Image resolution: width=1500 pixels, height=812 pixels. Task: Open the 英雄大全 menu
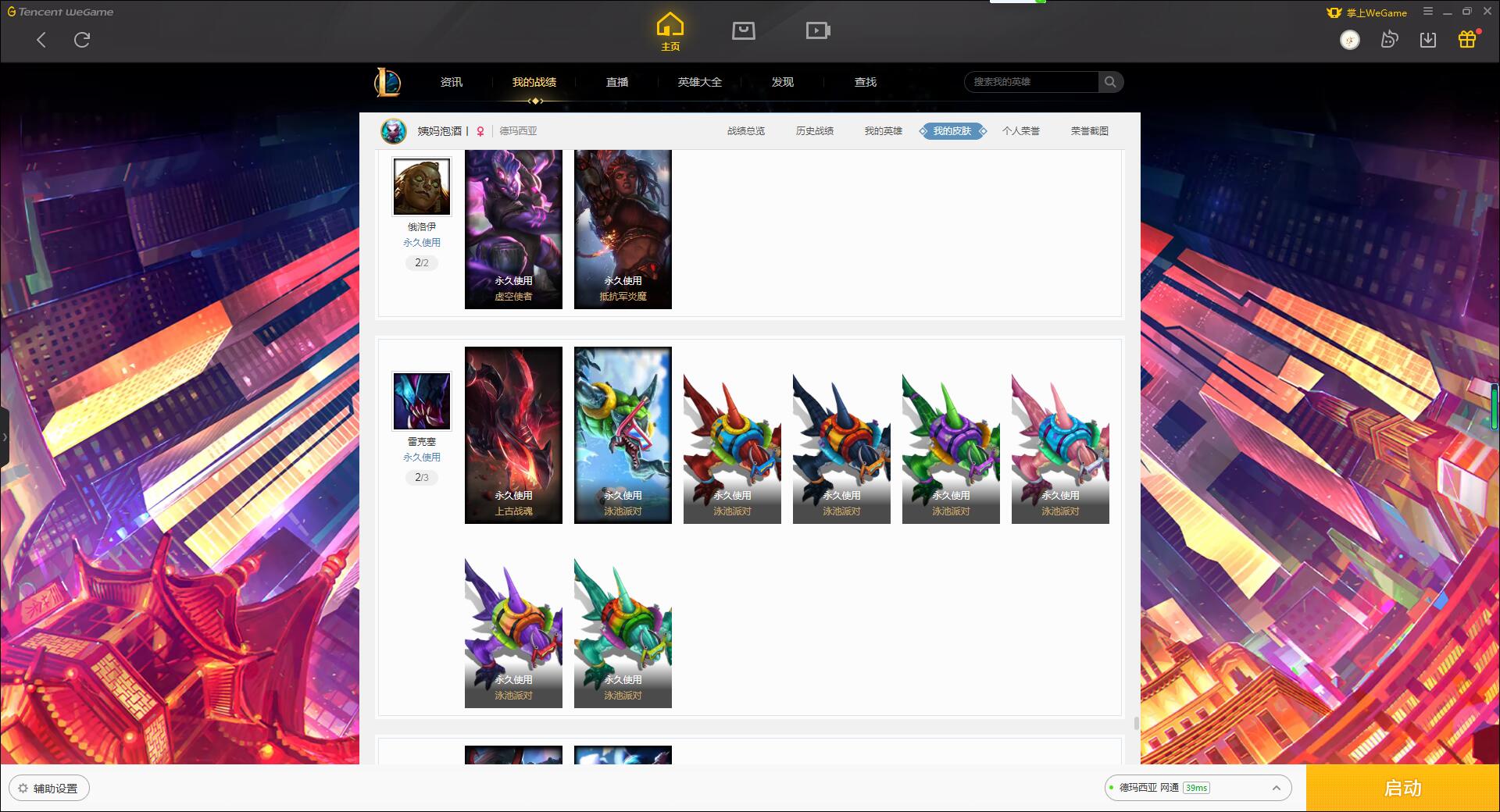pyautogui.click(x=700, y=82)
